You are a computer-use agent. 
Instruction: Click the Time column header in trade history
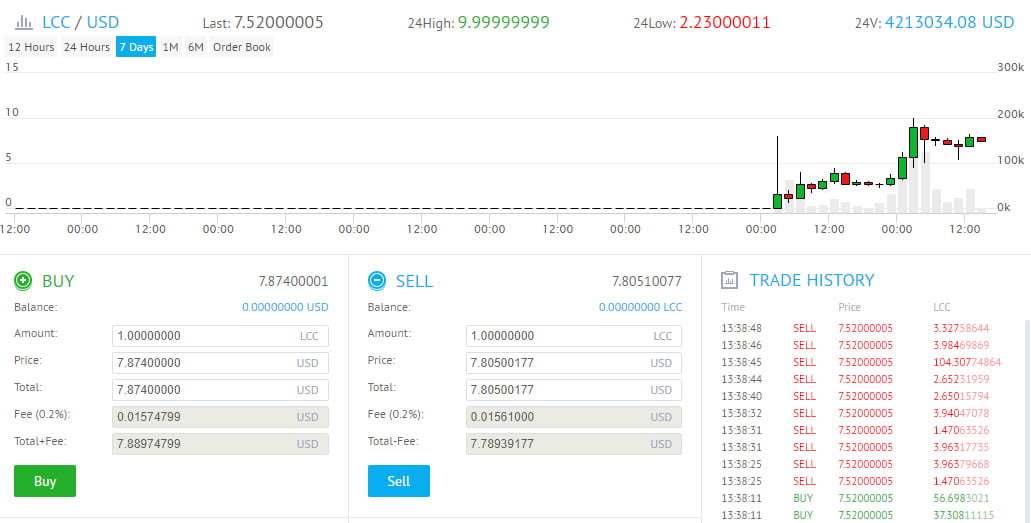coord(733,307)
